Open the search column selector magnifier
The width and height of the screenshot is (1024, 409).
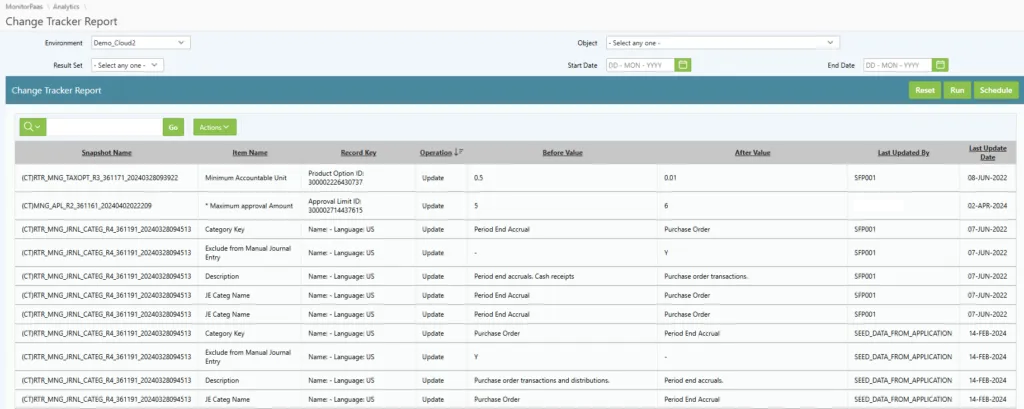click(33, 127)
